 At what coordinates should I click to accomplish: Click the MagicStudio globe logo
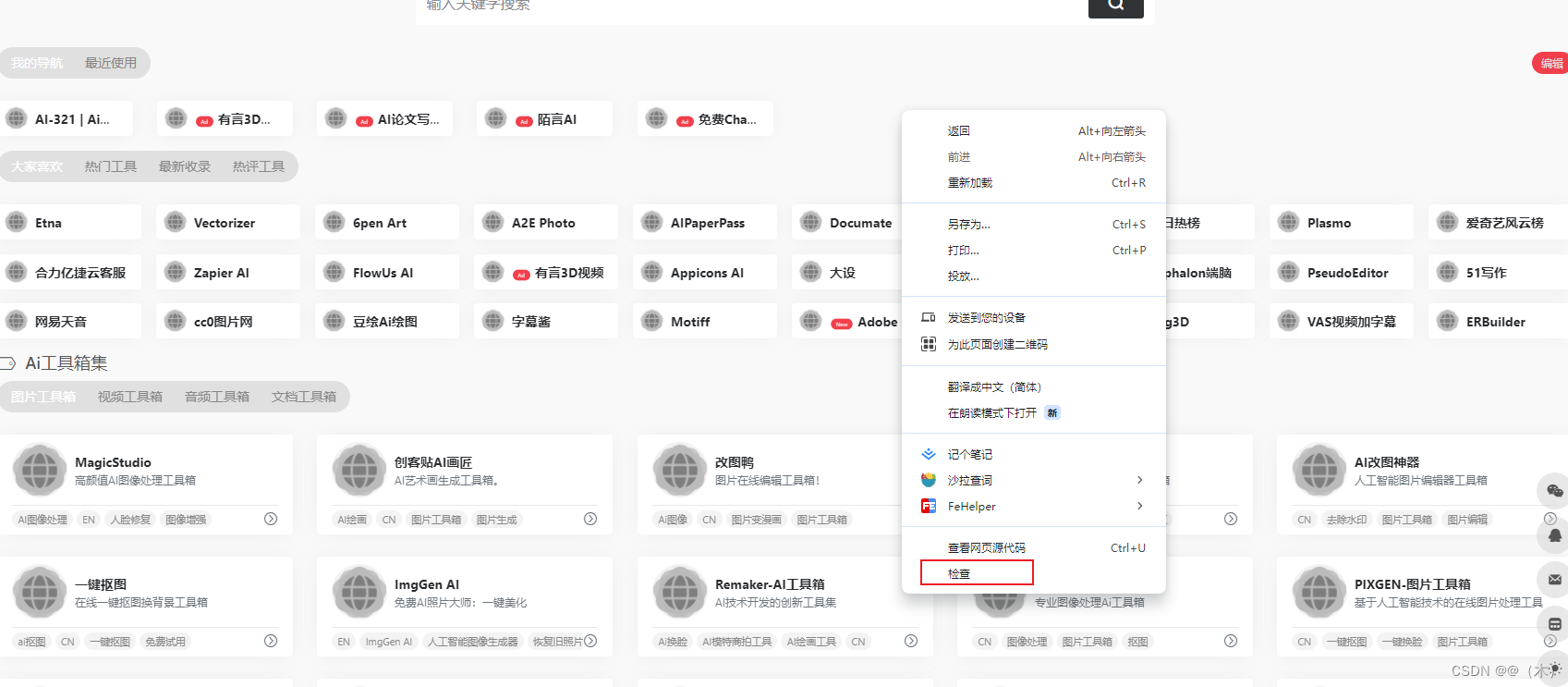coord(40,470)
